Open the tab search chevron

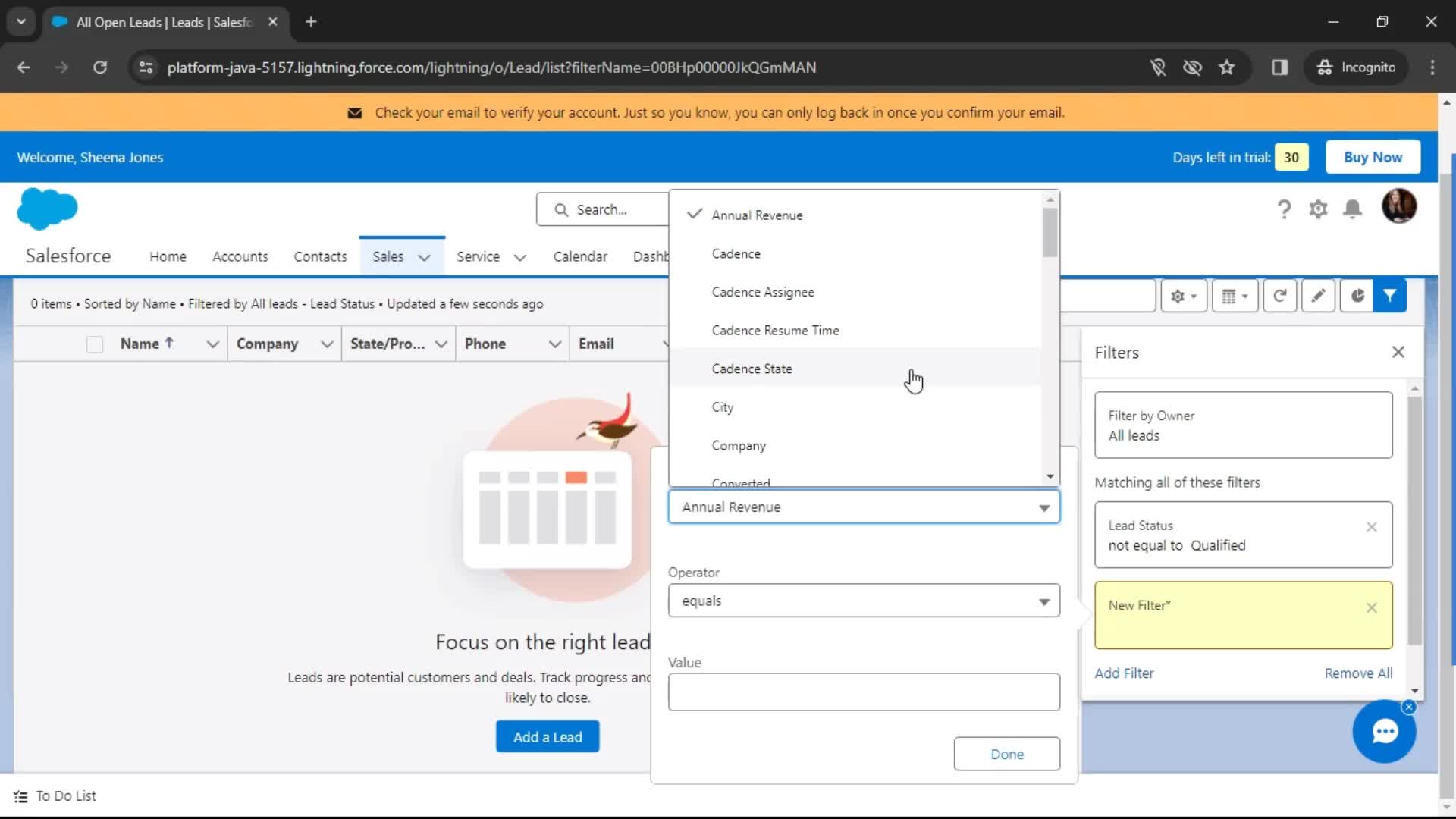[x=21, y=22]
